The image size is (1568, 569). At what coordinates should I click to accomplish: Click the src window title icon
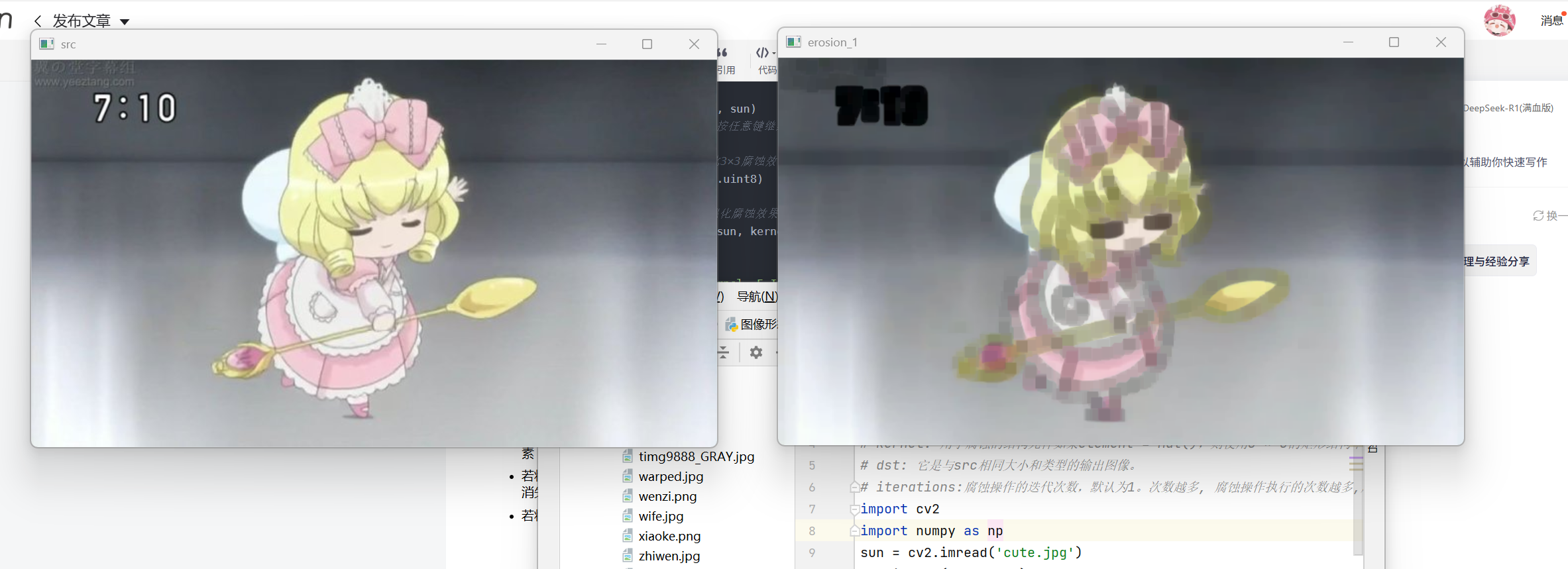(46, 44)
